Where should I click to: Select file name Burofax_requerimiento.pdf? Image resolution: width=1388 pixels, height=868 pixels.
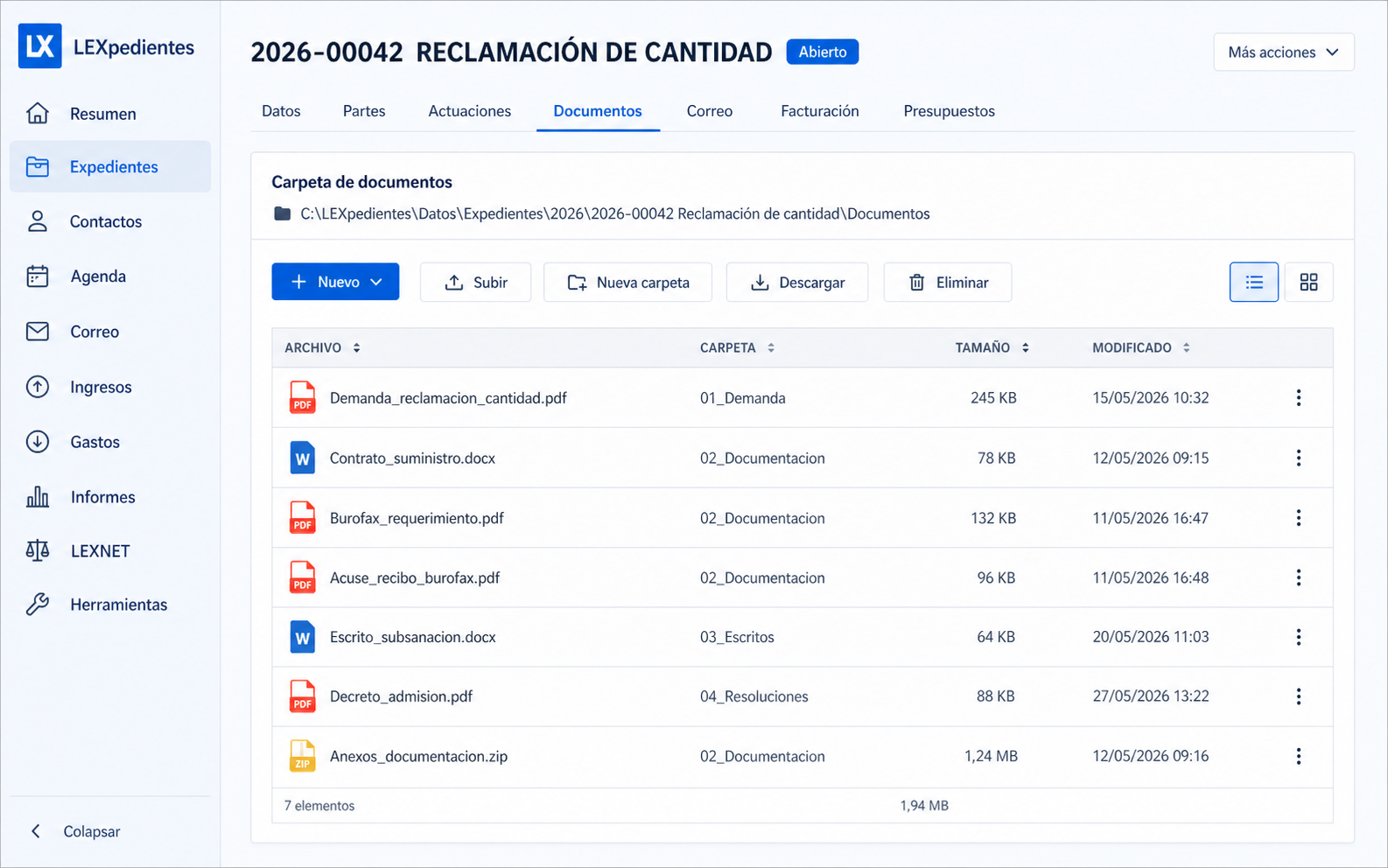[x=417, y=518]
